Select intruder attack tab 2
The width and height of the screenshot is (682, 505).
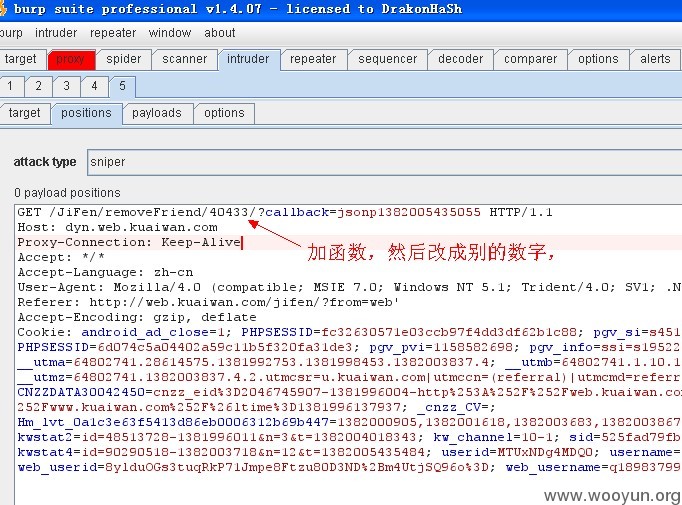[x=38, y=86]
